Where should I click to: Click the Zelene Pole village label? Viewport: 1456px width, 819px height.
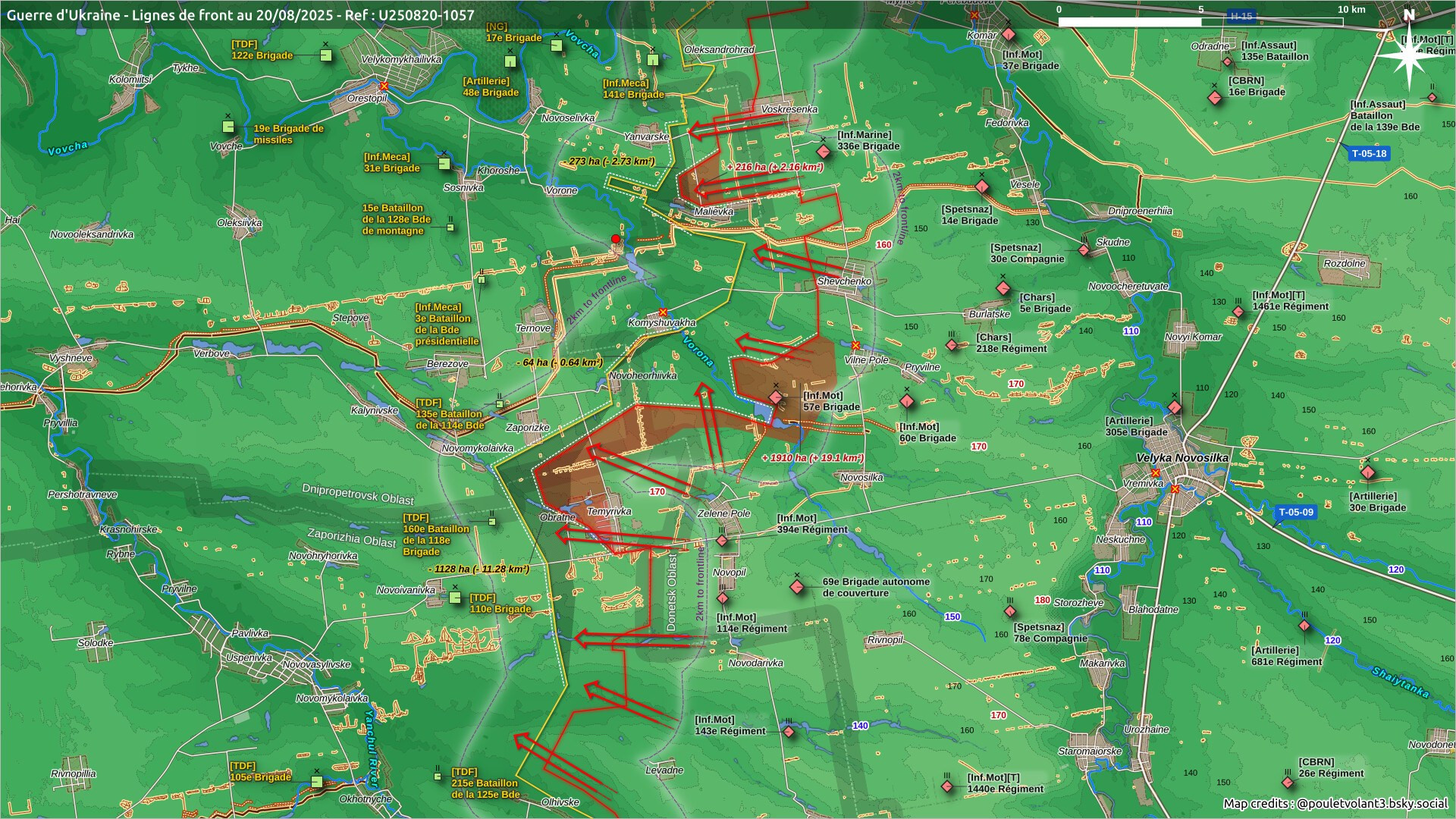click(723, 513)
